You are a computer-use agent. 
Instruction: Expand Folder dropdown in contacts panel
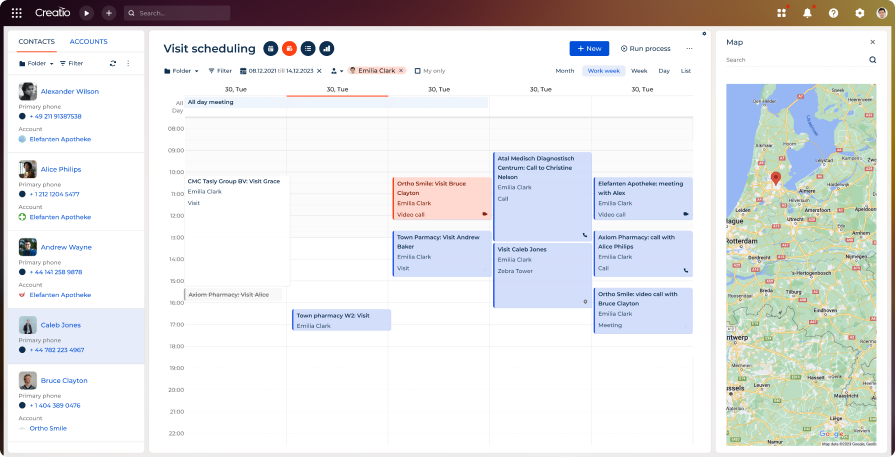tap(36, 63)
